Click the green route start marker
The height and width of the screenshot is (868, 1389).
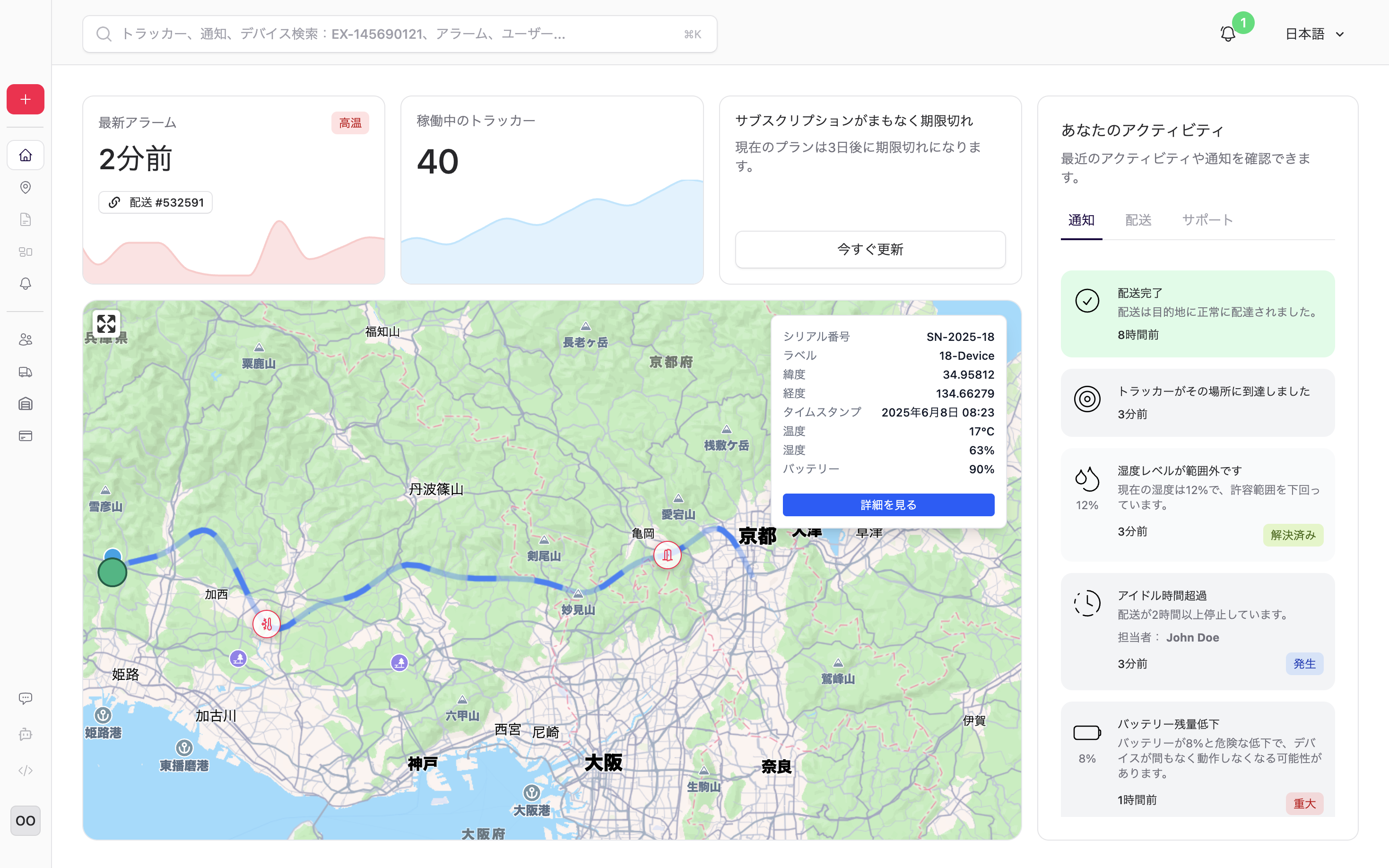(x=113, y=573)
